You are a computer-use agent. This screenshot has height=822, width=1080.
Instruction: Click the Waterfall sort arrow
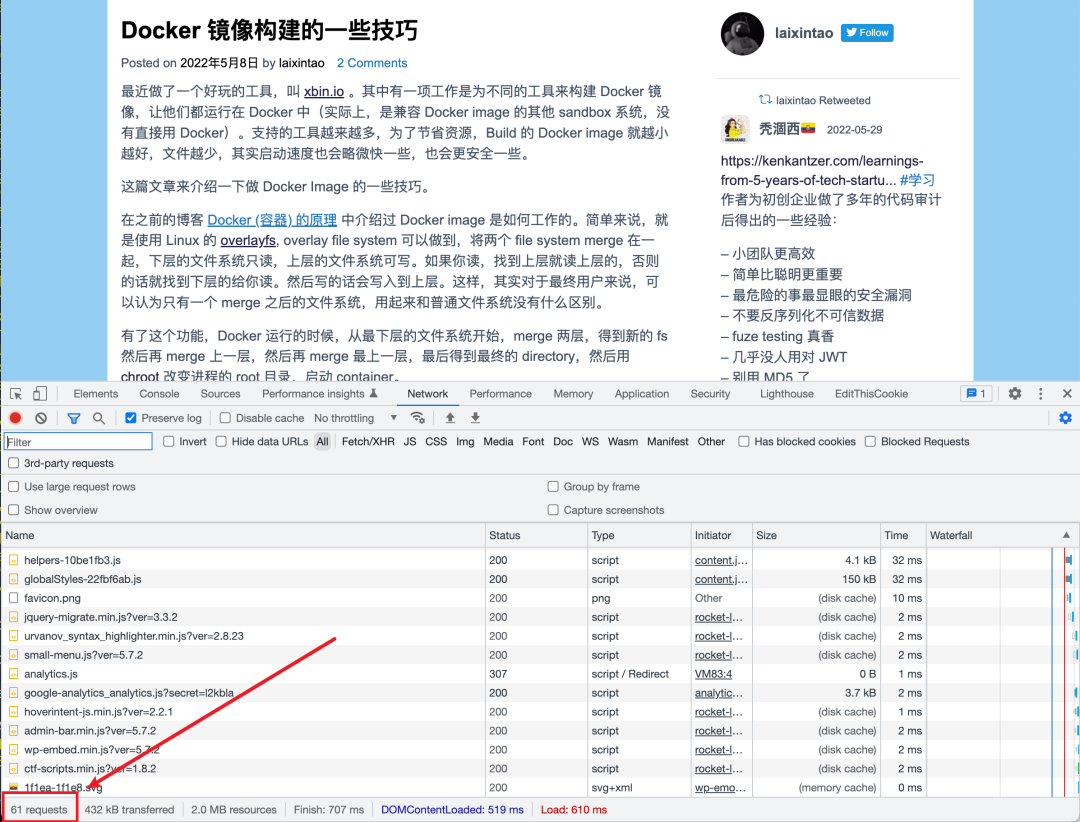click(1066, 535)
